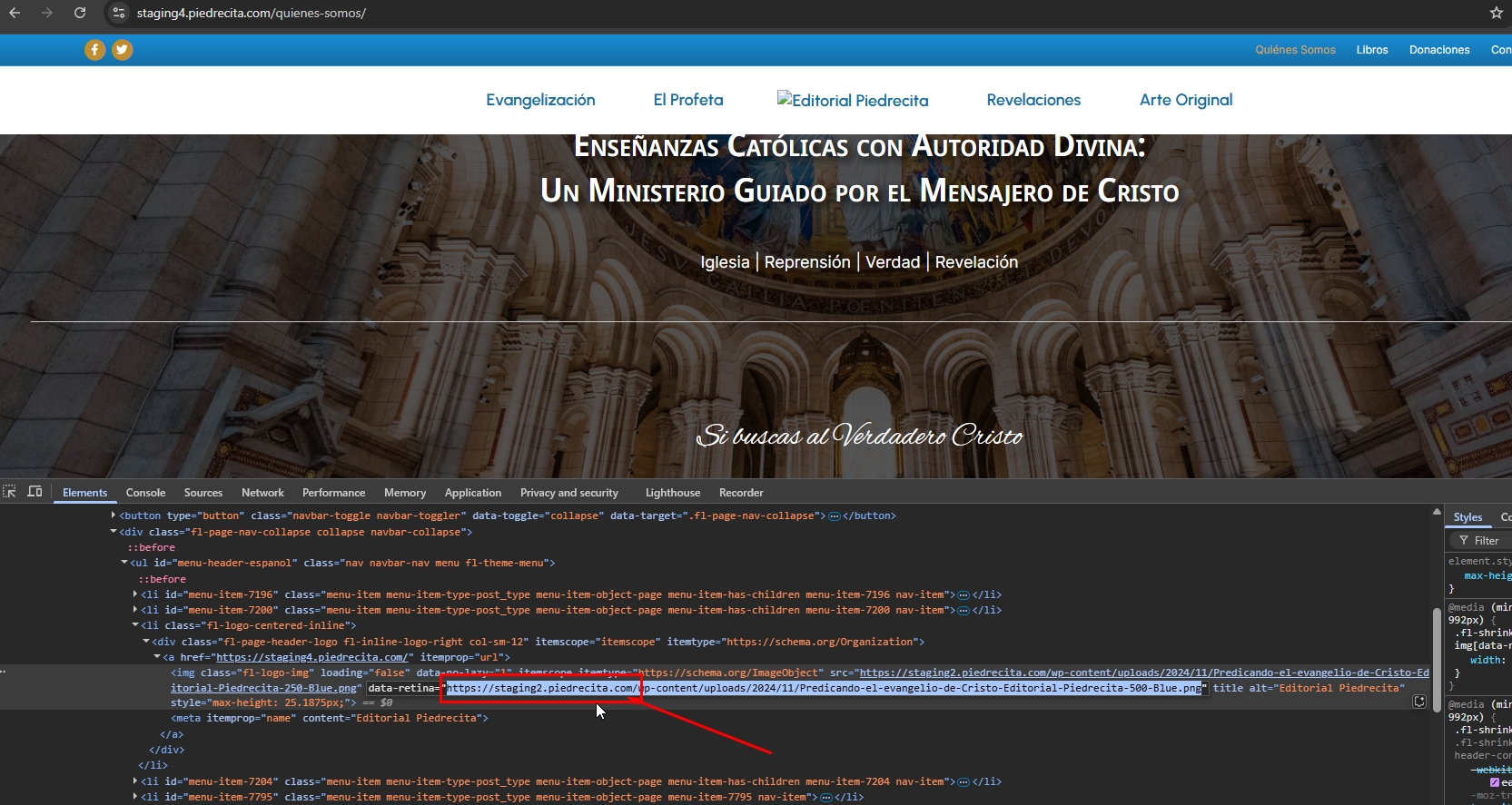
Task: Click the purple easing swatch in the Styles pane
Action: coord(1494,782)
